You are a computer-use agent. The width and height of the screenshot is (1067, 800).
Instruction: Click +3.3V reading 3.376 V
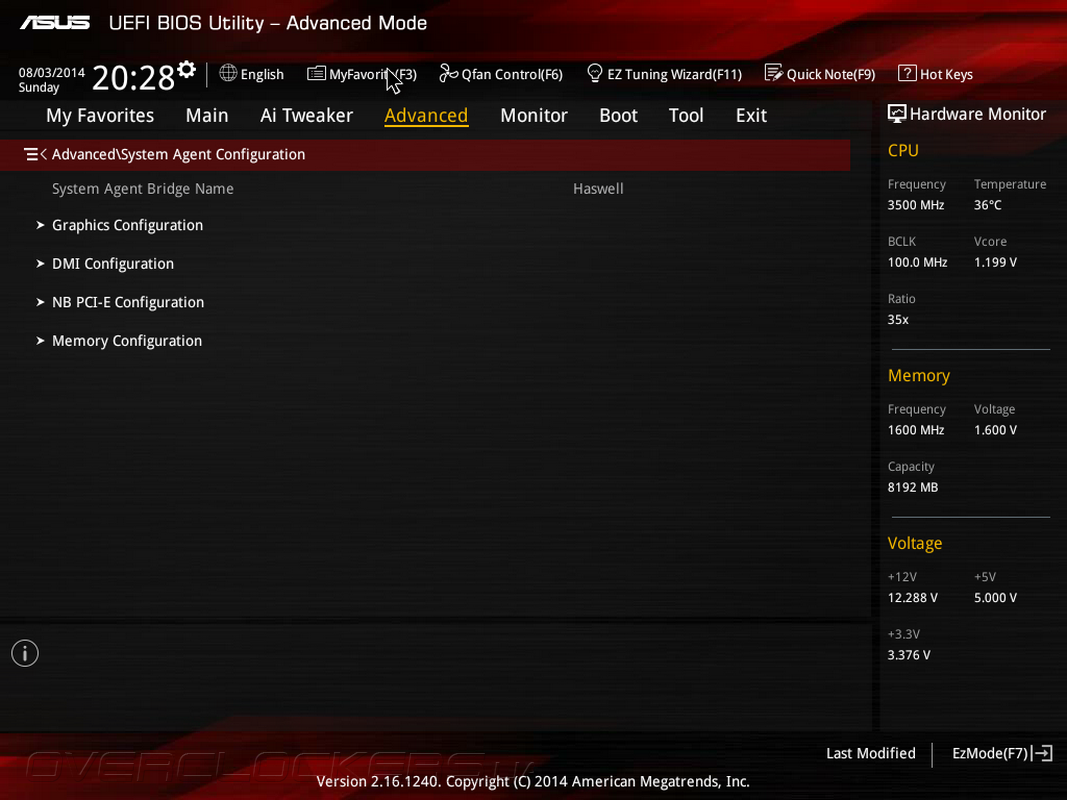[908, 654]
